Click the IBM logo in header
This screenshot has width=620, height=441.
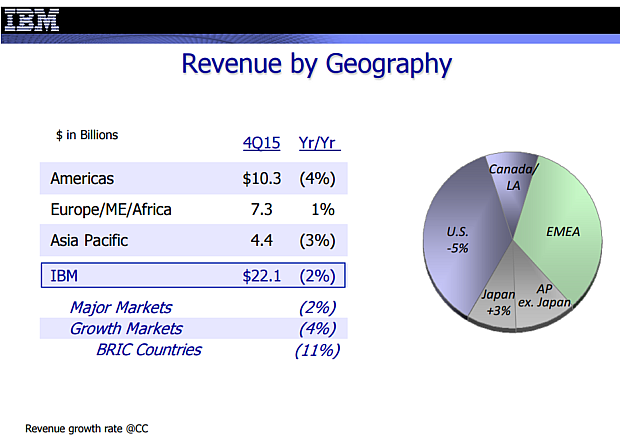pyautogui.click(x=32, y=20)
